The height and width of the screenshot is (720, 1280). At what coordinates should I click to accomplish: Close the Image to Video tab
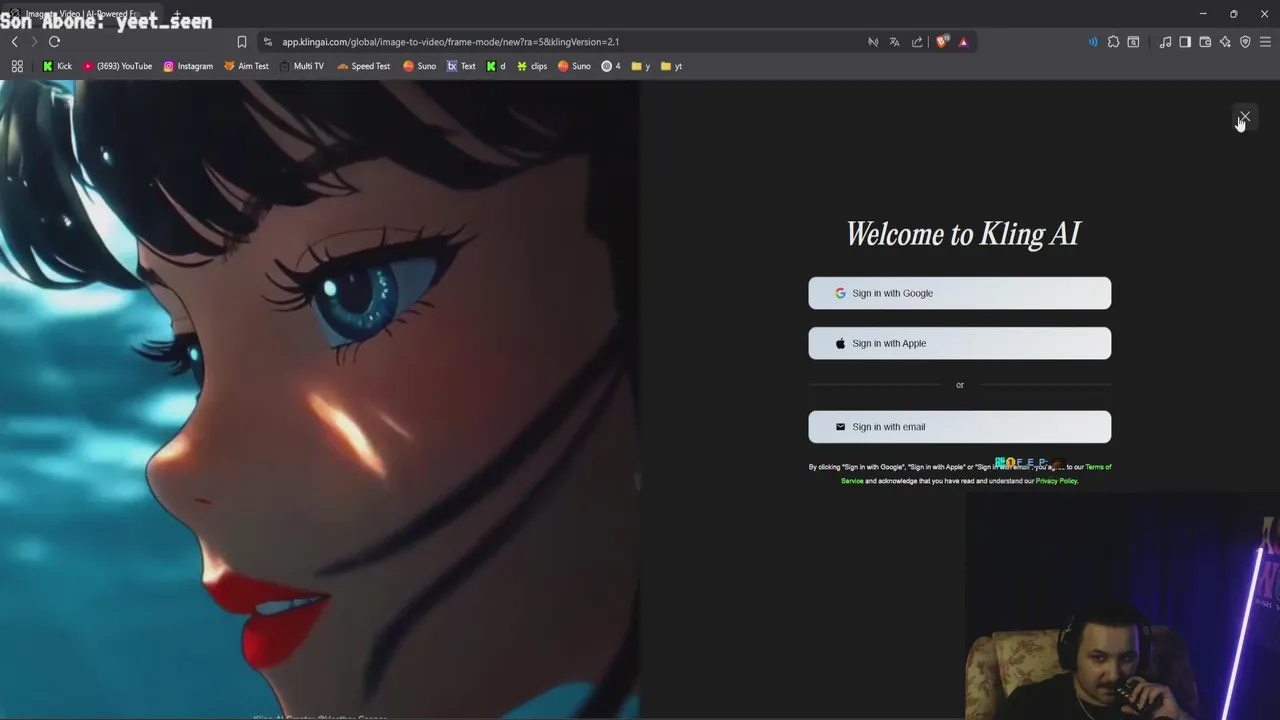(152, 14)
